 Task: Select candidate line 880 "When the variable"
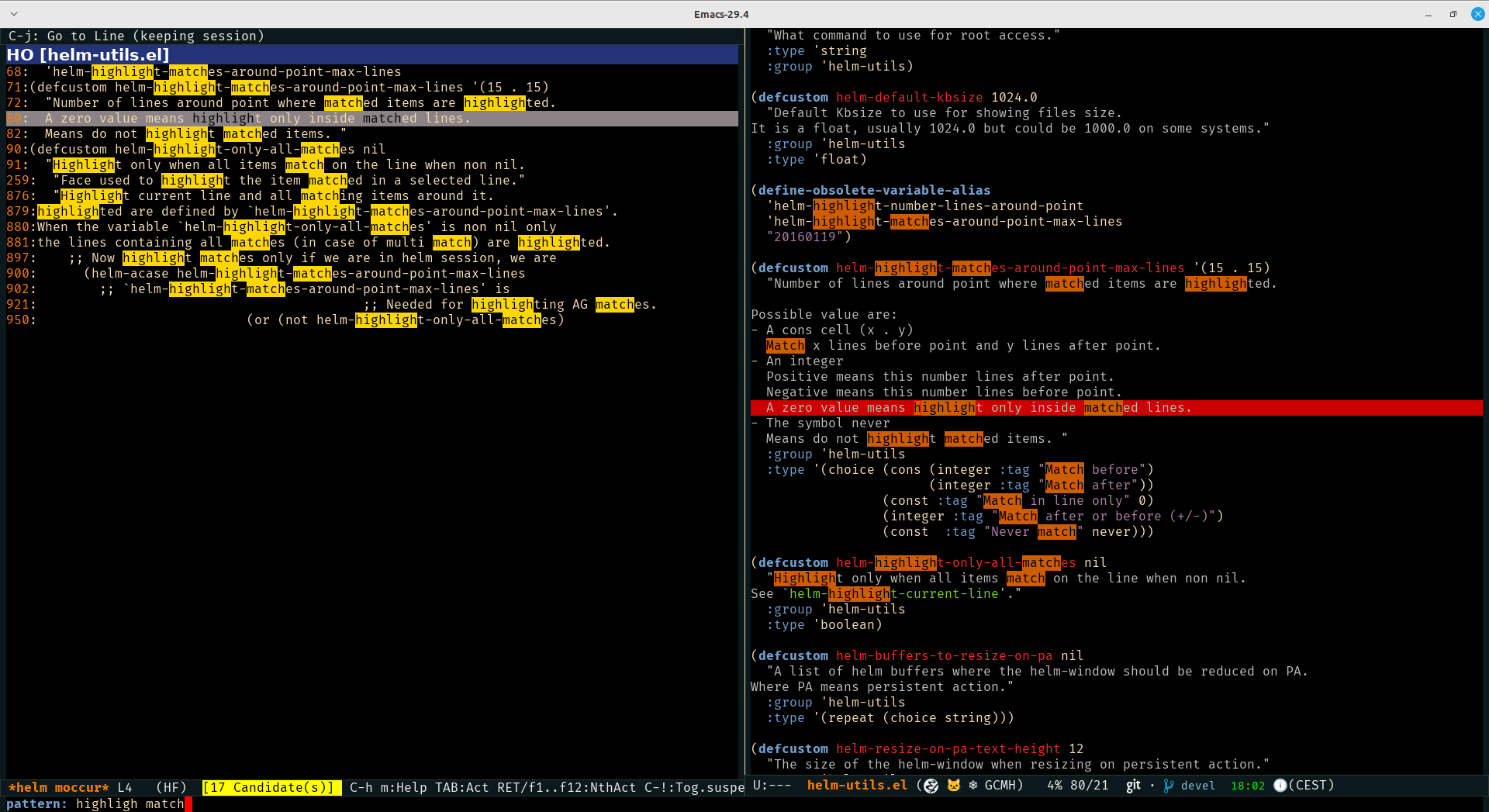(x=372, y=226)
